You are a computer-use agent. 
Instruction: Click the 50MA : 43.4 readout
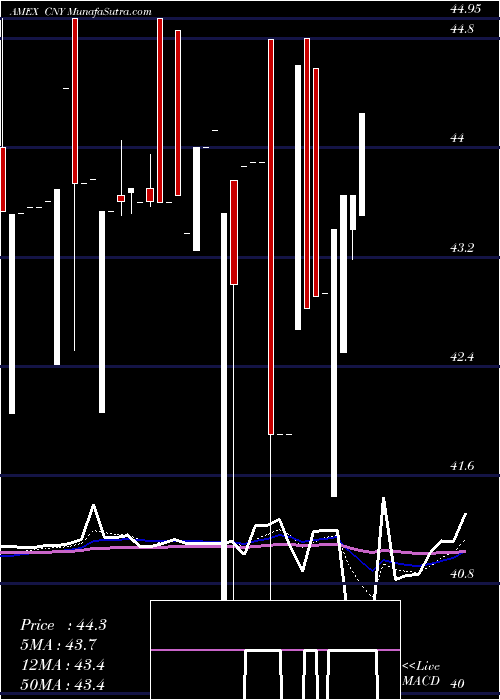pyautogui.click(x=62, y=684)
